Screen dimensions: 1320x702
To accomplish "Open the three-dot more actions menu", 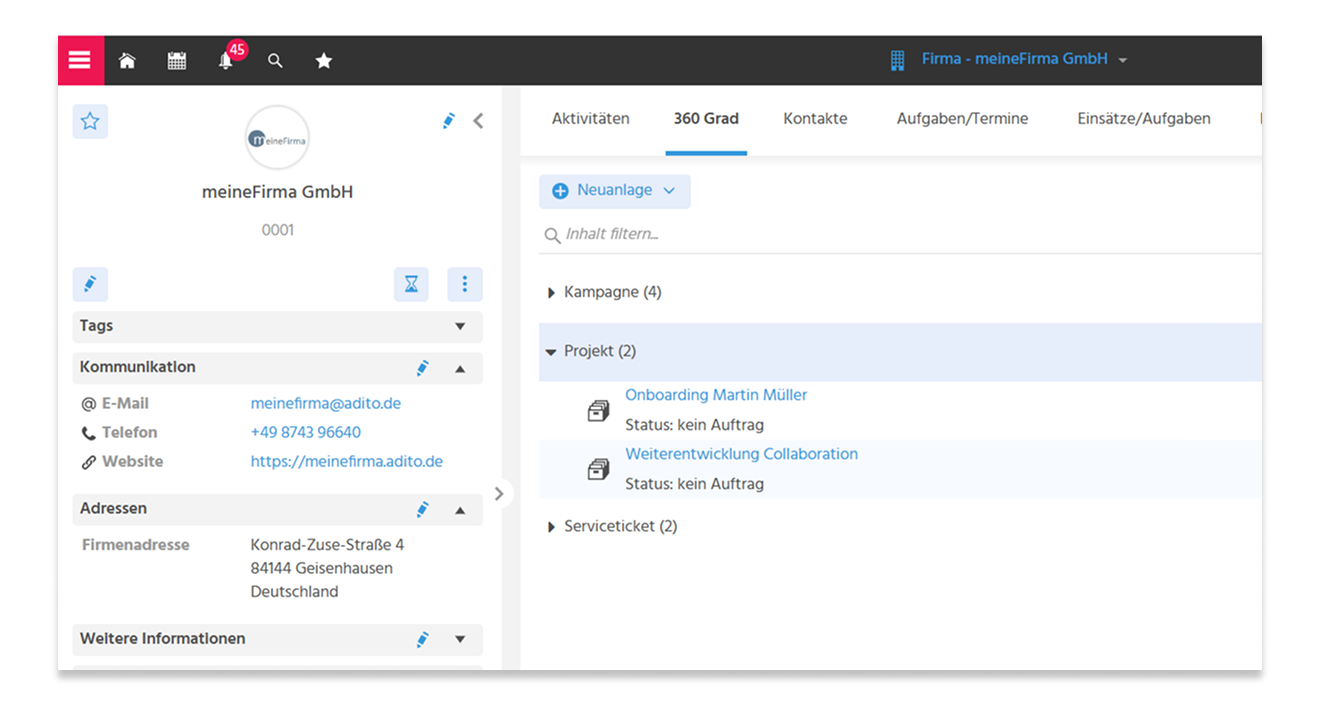I will [465, 285].
